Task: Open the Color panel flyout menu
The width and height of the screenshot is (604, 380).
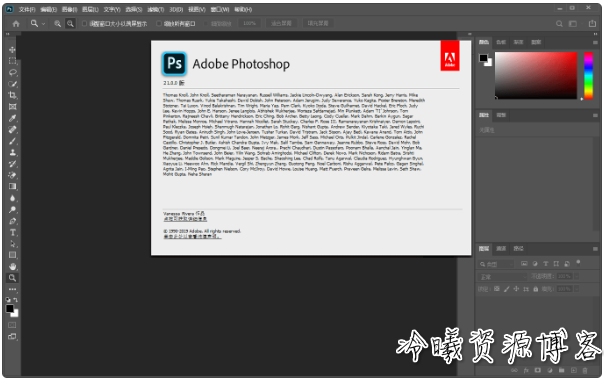Action: [595, 42]
